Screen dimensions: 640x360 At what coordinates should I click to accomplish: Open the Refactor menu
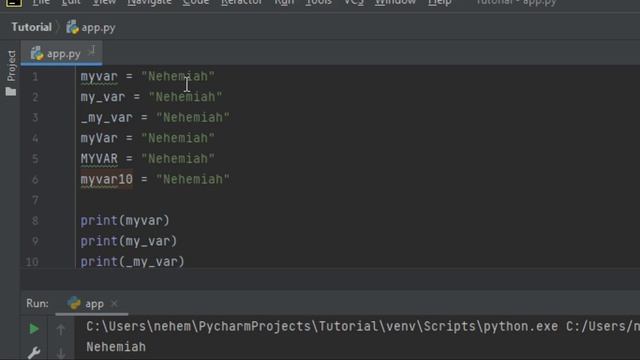(242, 2)
